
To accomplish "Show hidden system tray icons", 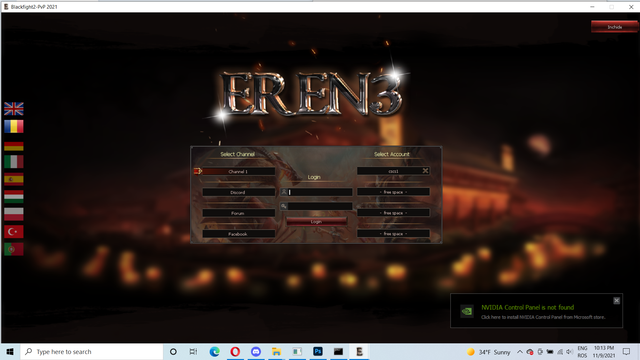I will click(520, 352).
